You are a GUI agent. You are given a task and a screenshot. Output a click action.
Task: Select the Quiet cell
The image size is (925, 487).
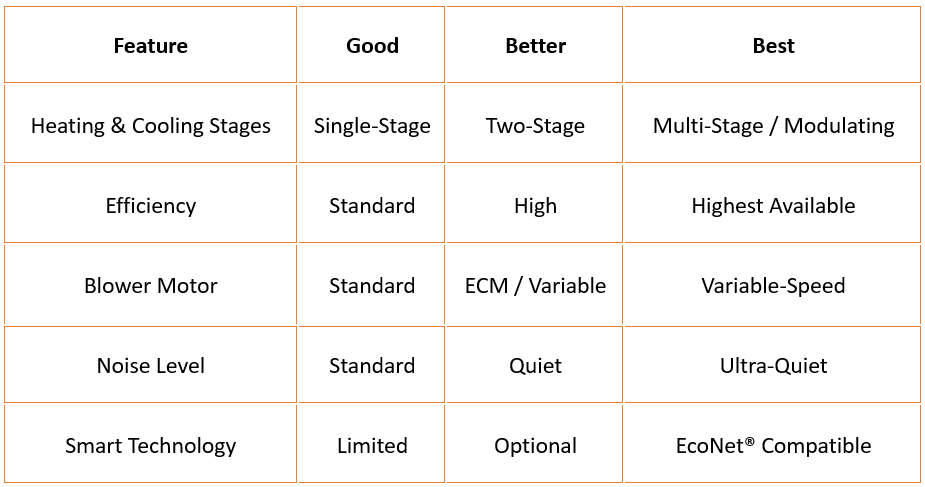[x=535, y=366]
